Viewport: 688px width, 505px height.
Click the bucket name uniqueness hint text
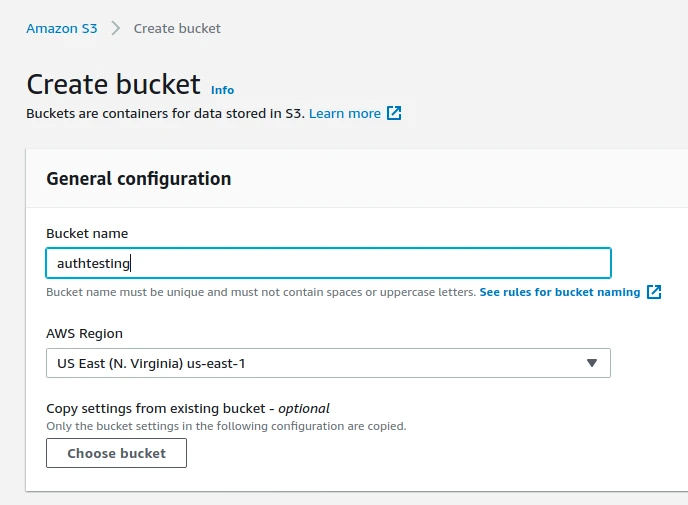(260, 292)
